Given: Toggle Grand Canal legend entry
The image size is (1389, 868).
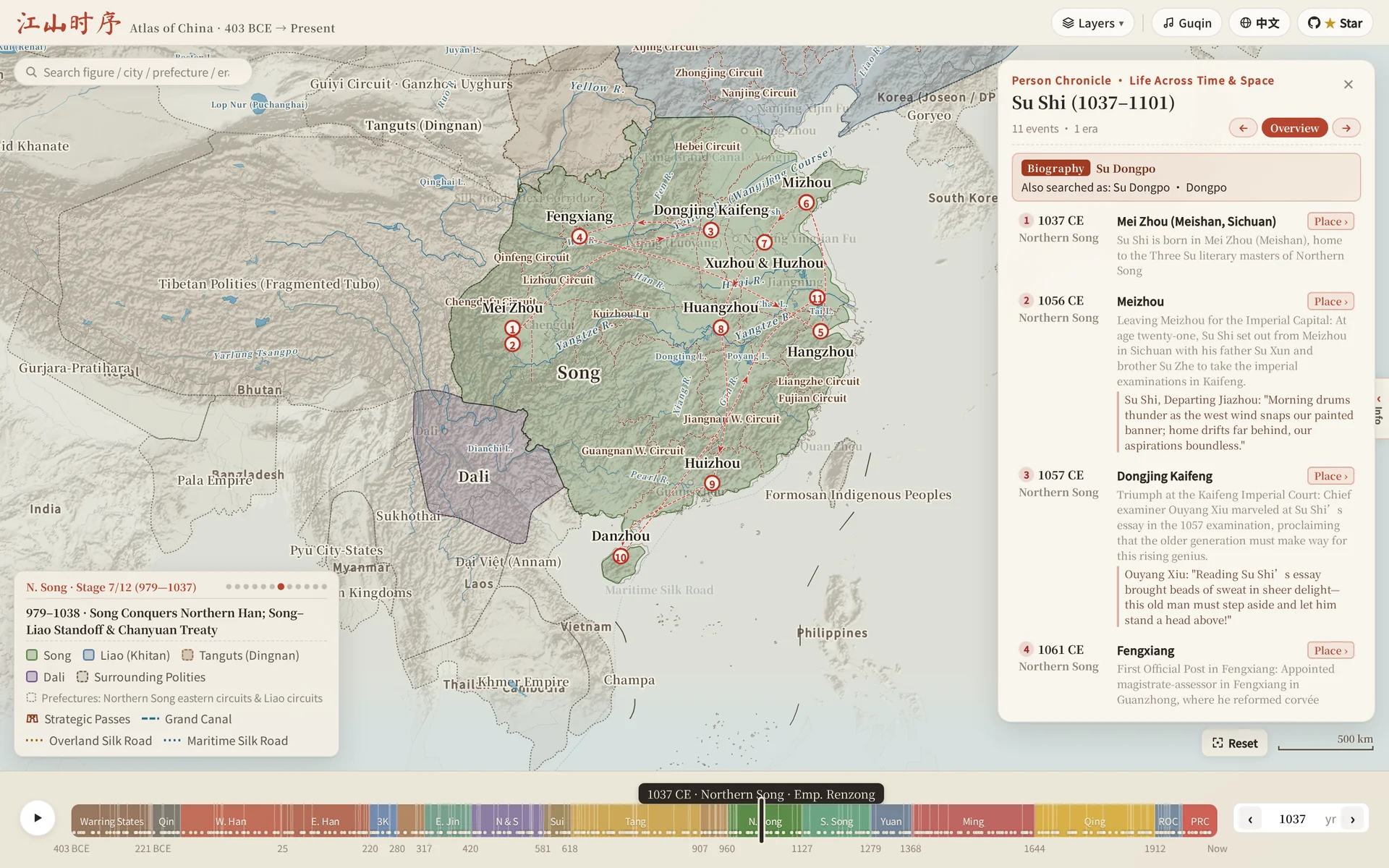Looking at the screenshot, I should [187, 719].
